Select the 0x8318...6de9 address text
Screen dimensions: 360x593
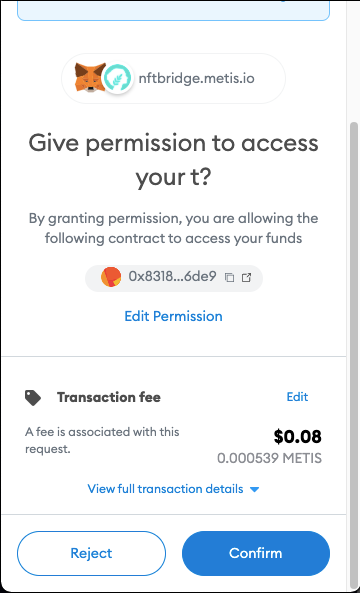pyautogui.click(x=172, y=277)
